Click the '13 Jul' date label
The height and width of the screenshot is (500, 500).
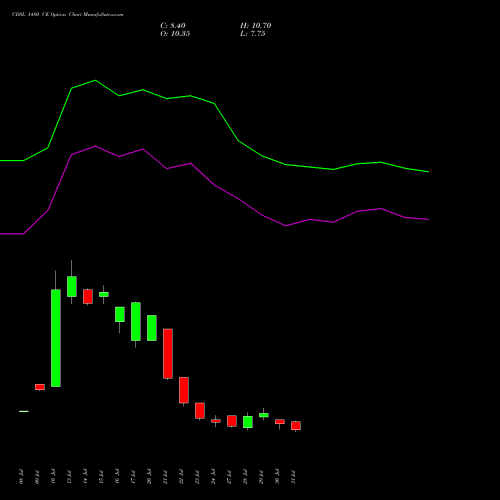(69, 477)
